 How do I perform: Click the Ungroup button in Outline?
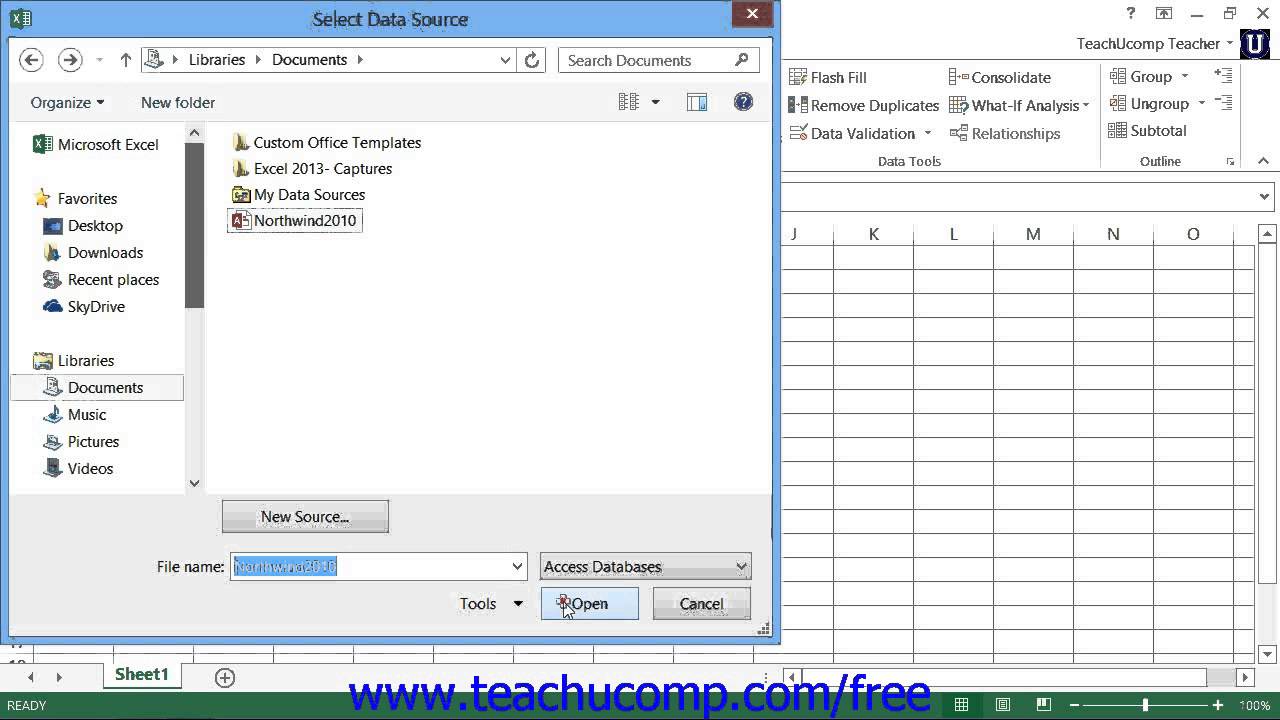1148,104
